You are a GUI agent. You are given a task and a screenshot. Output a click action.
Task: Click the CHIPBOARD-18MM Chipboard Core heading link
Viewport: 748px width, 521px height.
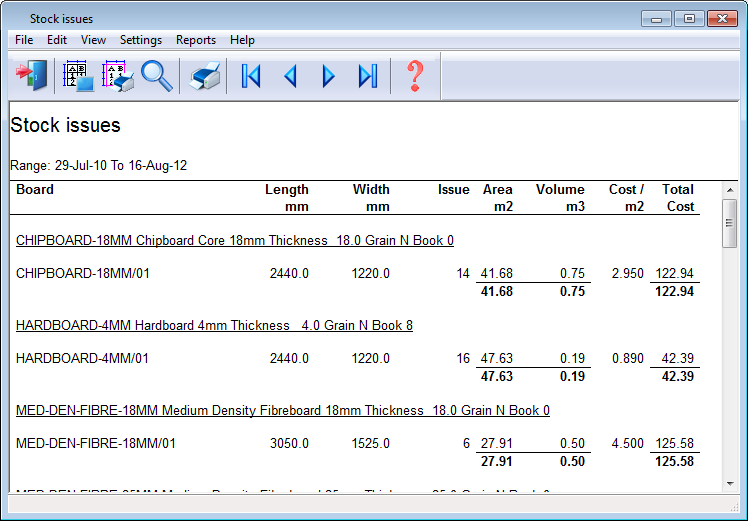pos(235,240)
